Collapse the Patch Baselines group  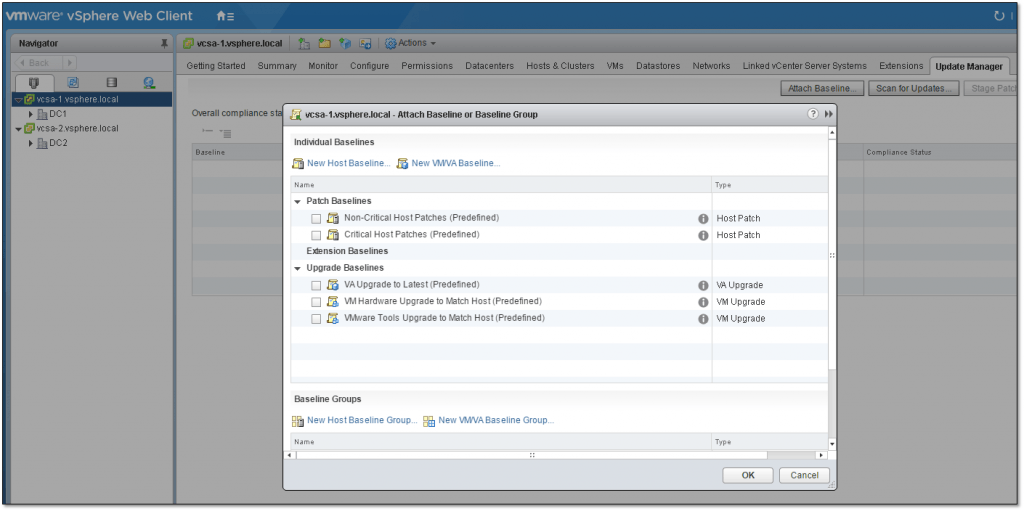coord(298,202)
